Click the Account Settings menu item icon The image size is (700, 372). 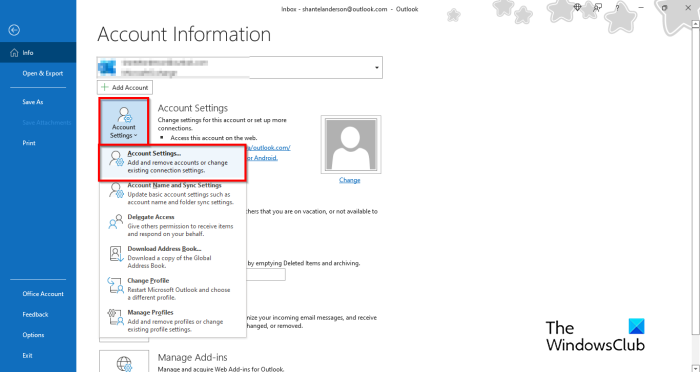point(117,159)
